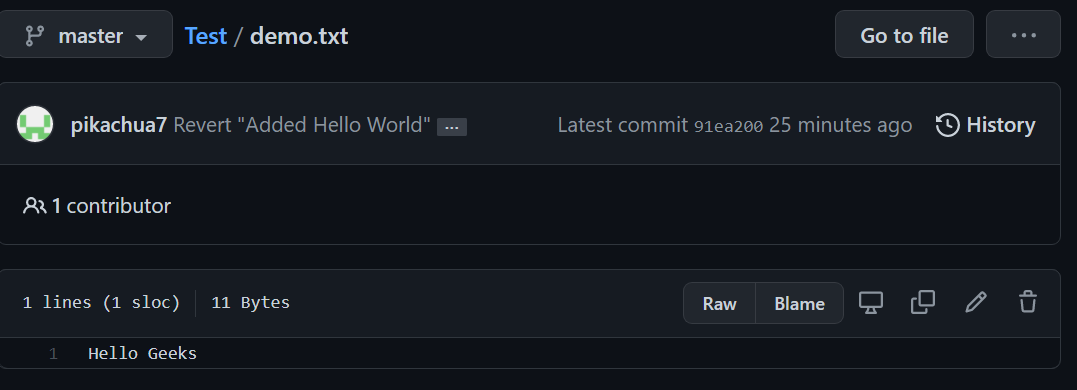
Task: Edit the file with the pencil icon
Action: (x=975, y=302)
